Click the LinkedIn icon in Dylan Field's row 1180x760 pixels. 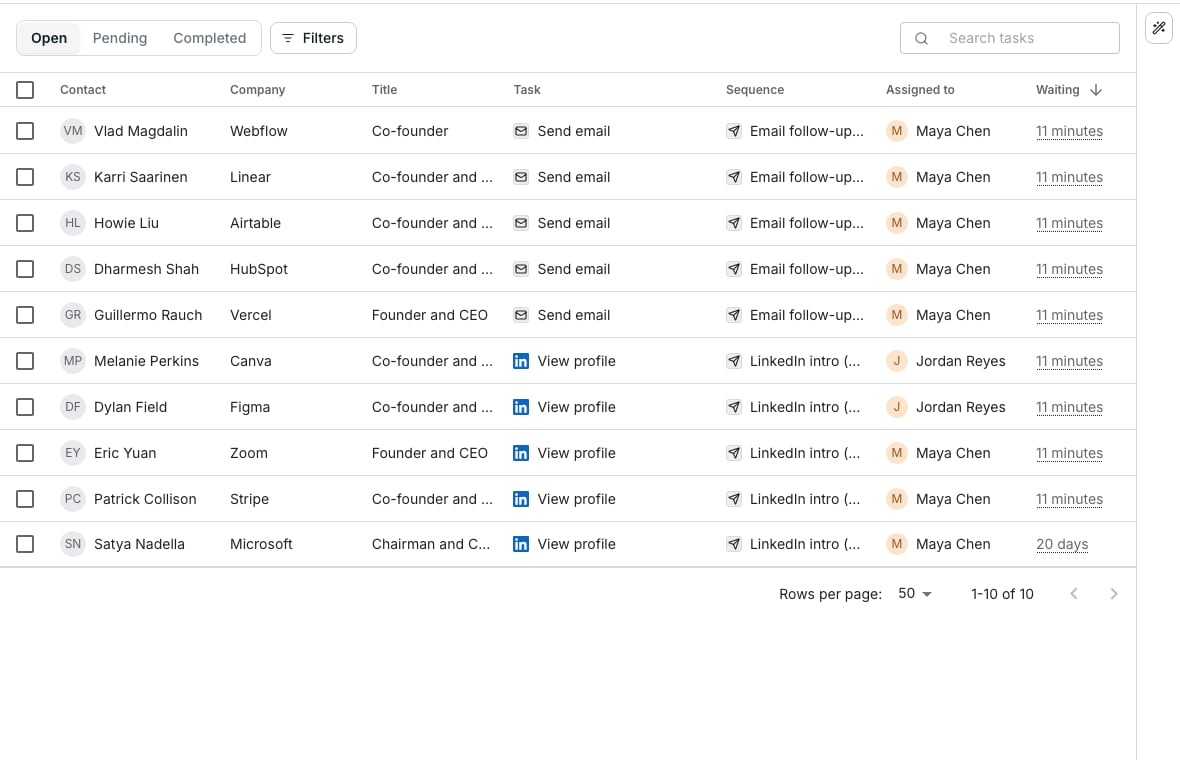tap(521, 407)
